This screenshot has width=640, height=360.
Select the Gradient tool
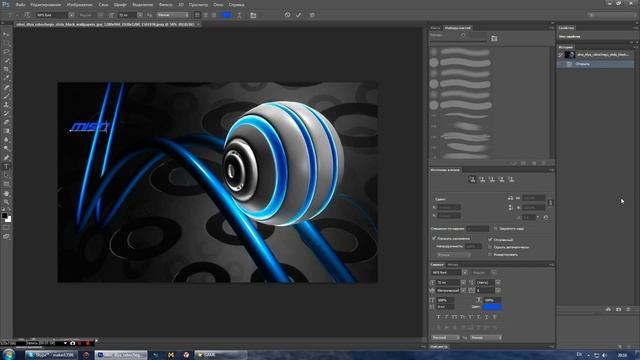(x=6, y=131)
